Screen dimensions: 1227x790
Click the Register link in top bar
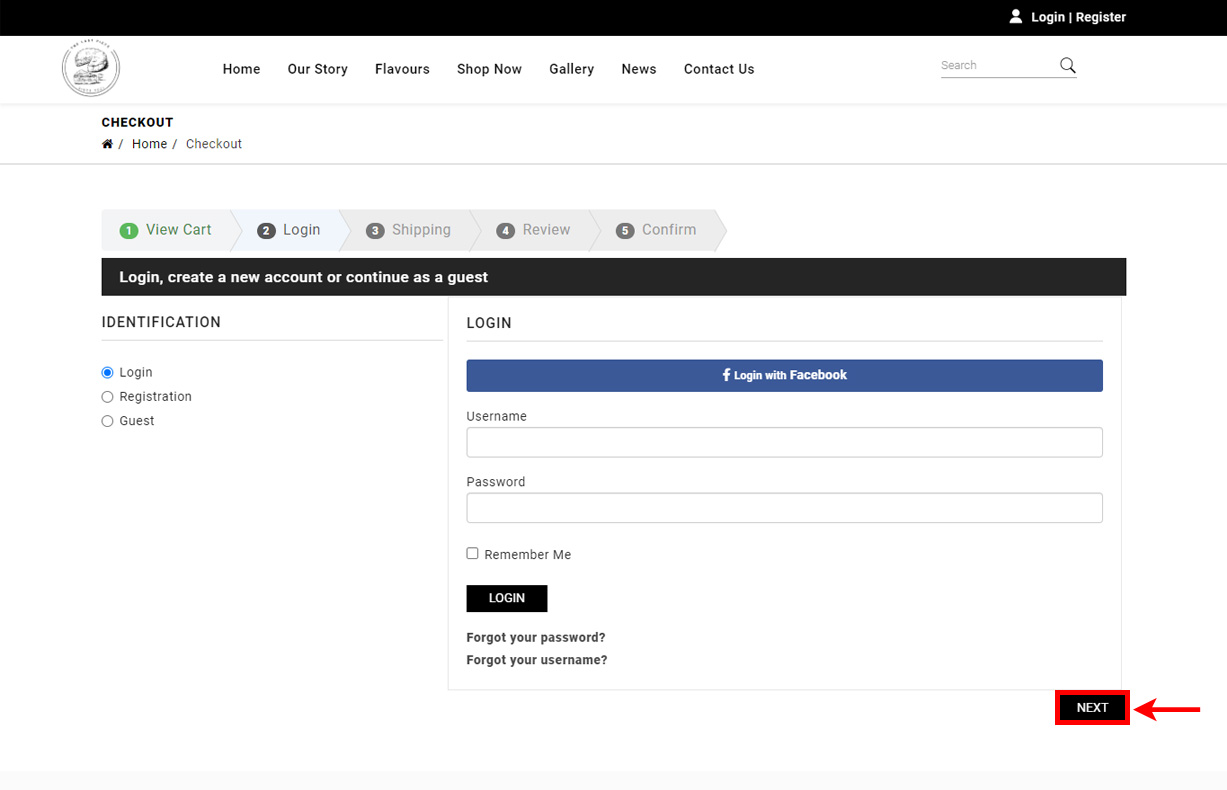point(1101,17)
